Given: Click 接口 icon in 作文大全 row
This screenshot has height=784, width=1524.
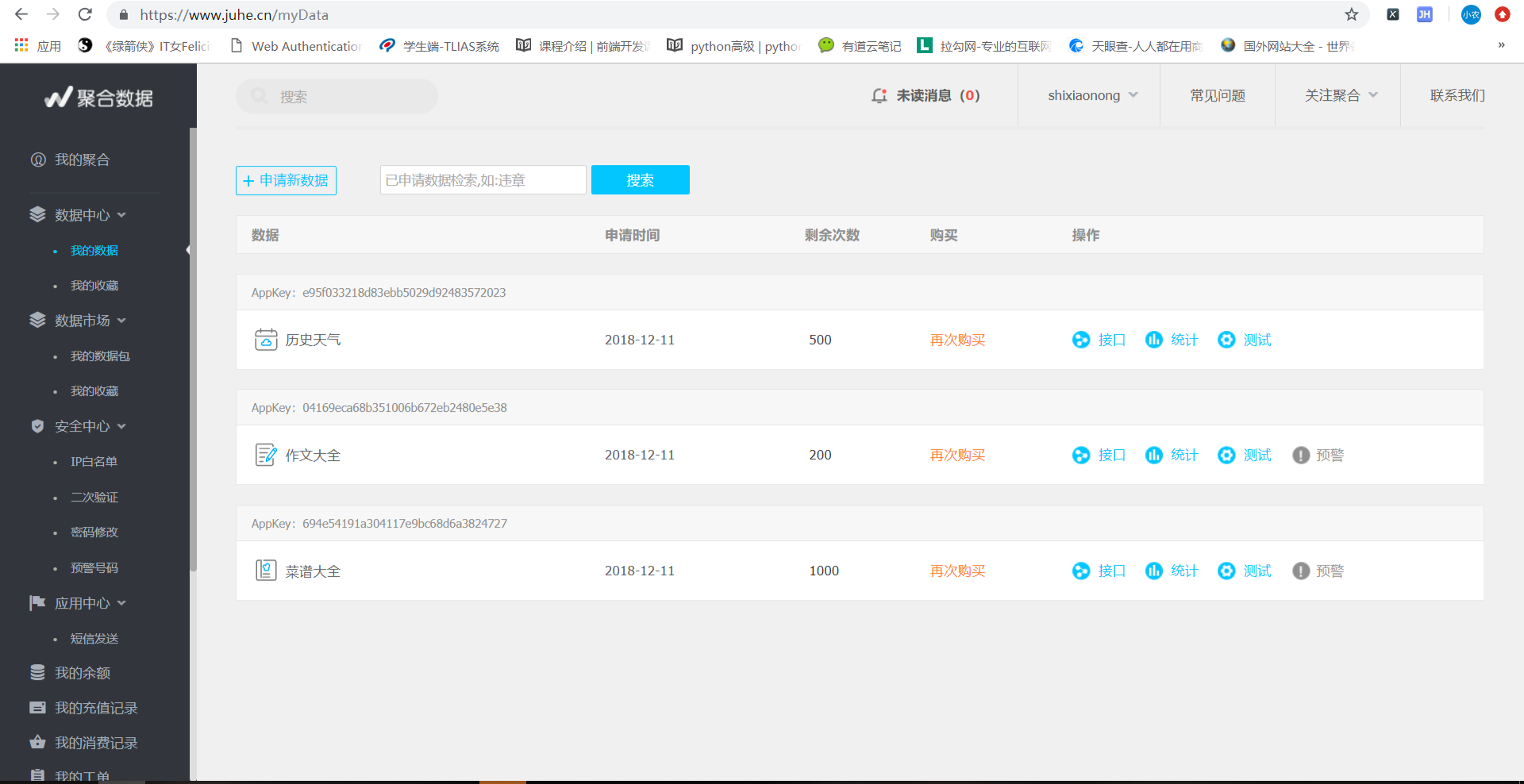Looking at the screenshot, I should click(1081, 455).
